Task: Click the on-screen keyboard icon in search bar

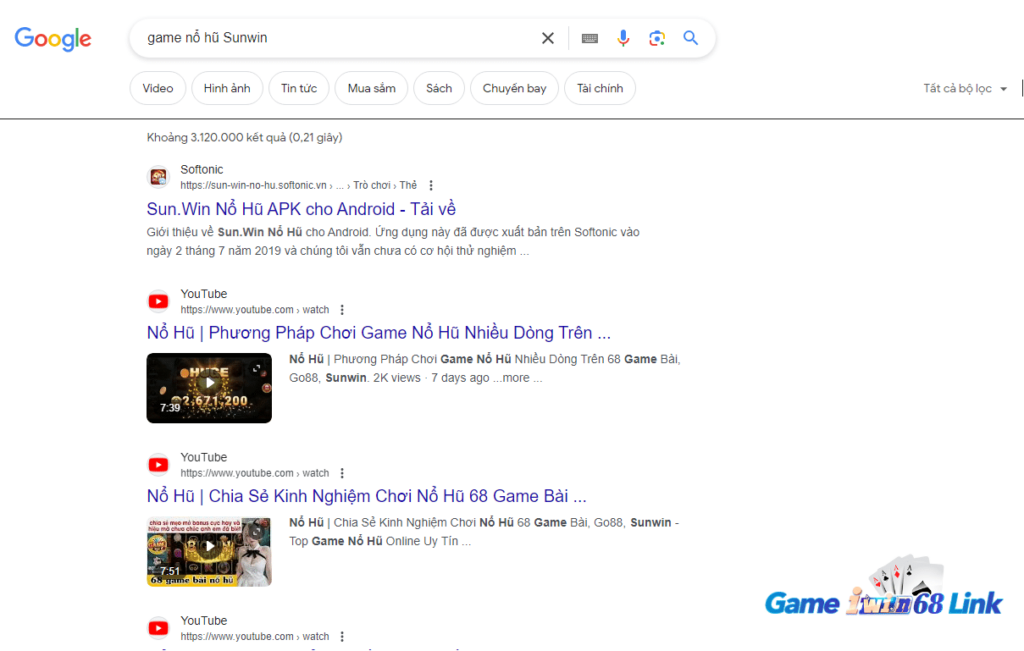Action: click(589, 37)
